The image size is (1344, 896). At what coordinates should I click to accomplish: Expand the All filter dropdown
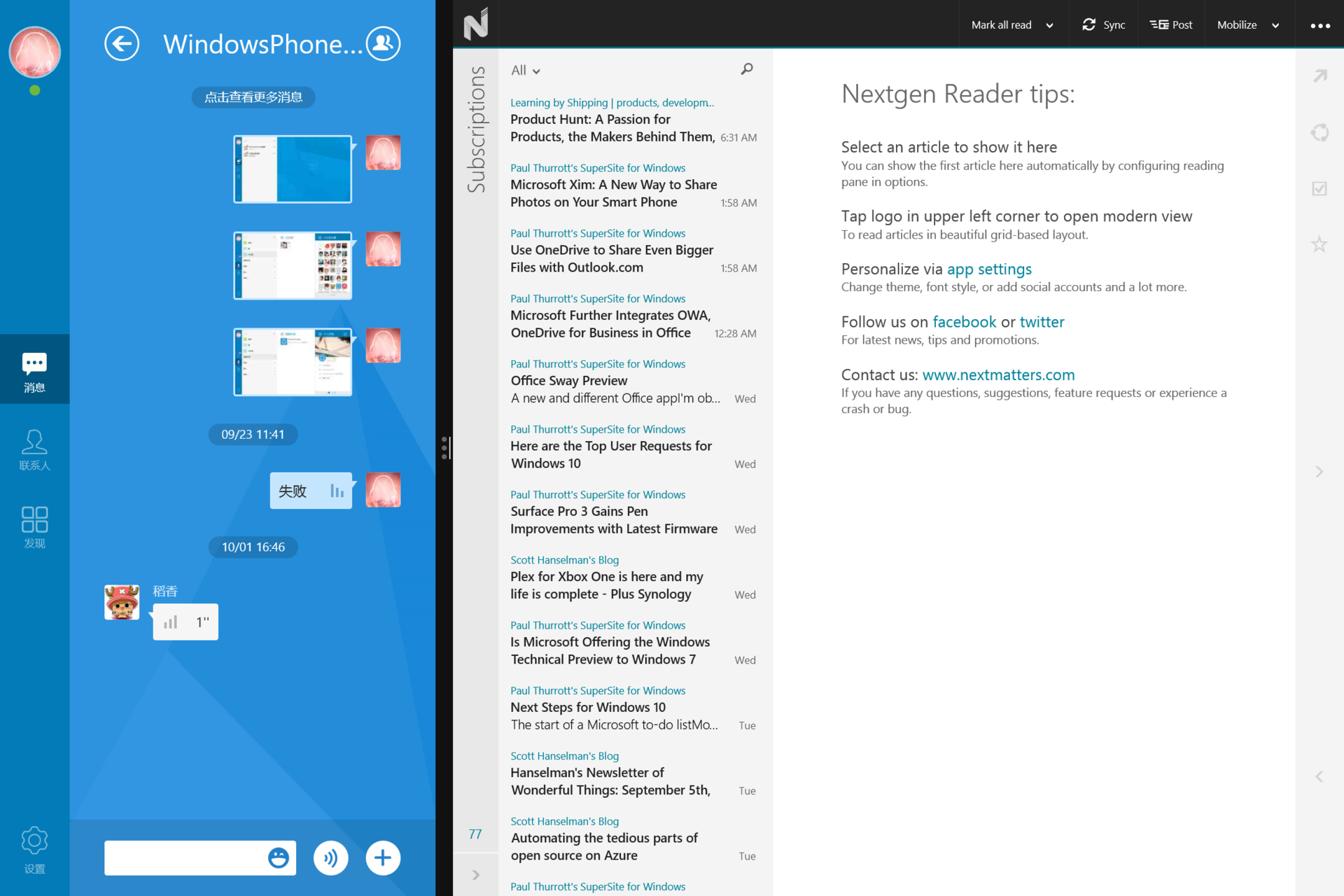526,71
